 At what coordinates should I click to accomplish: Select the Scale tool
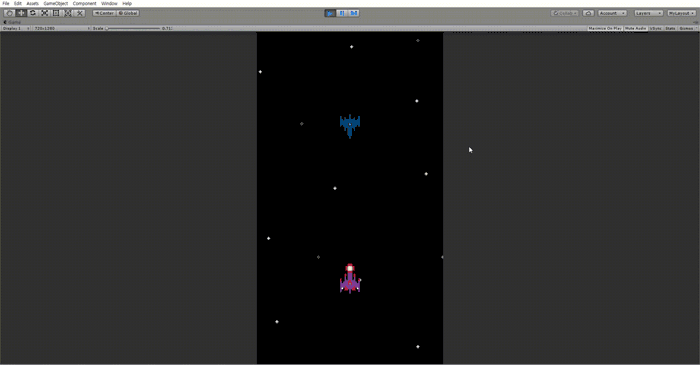(45, 13)
